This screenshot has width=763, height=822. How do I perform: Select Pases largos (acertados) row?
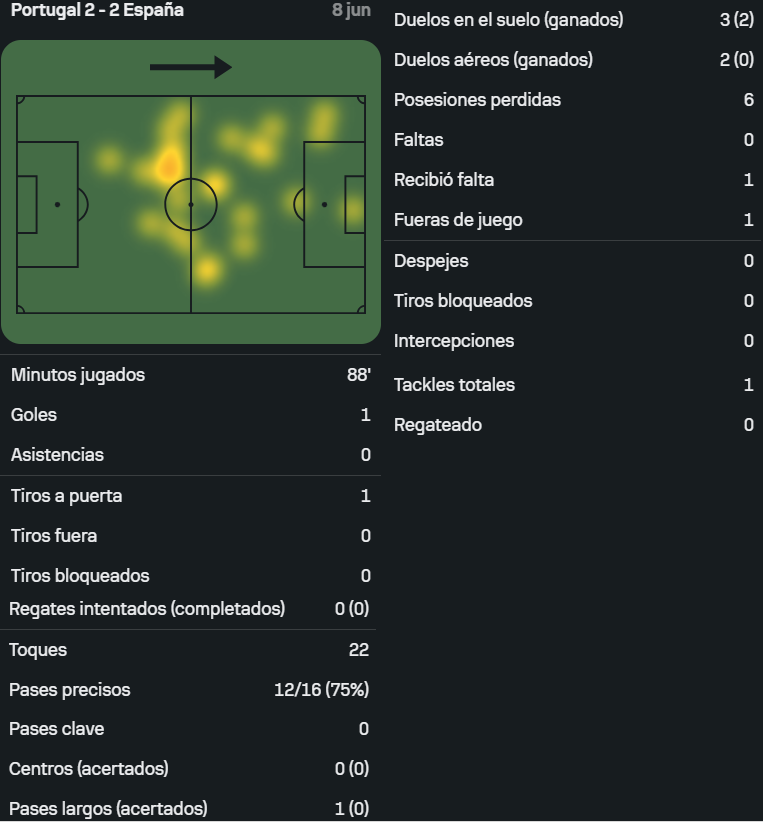pyautogui.click(x=189, y=808)
